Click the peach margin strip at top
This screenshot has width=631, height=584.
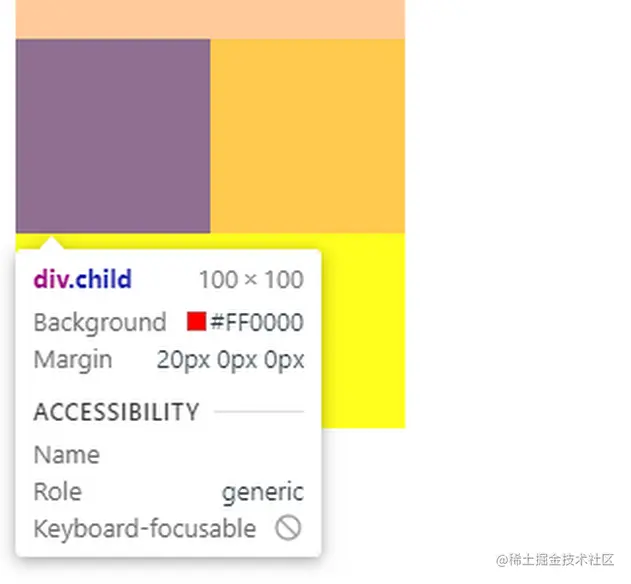[210, 19]
